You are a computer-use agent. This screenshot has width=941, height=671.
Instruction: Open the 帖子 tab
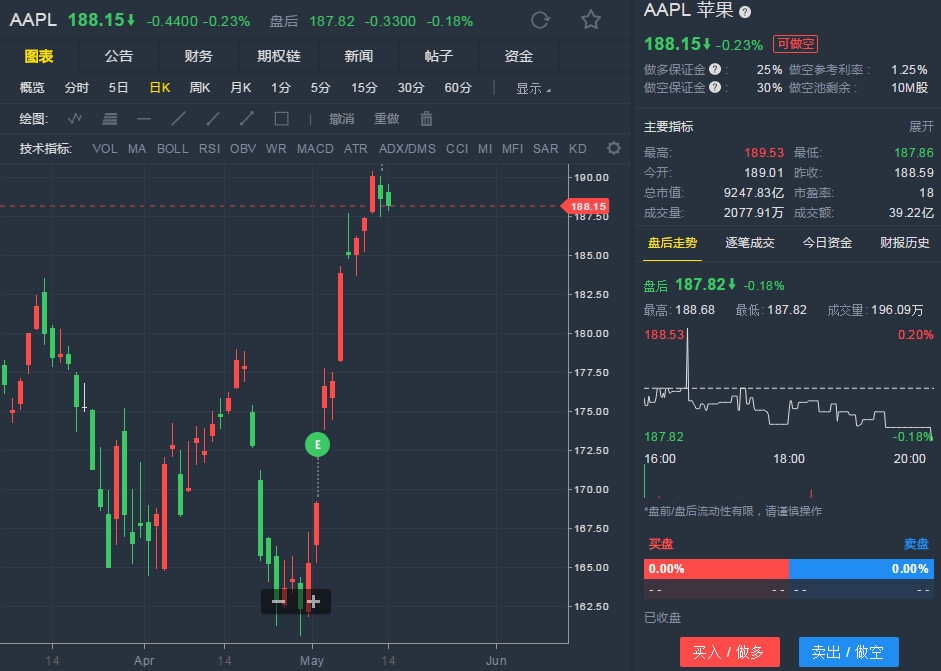tap(439, 56)
